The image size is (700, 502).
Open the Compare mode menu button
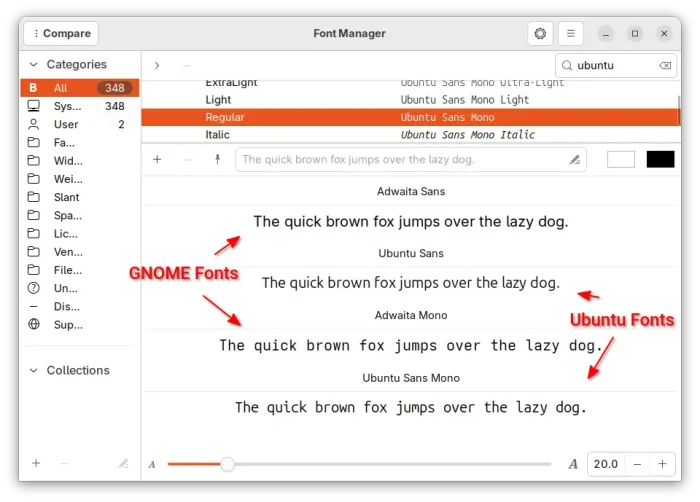pos(61,33)
